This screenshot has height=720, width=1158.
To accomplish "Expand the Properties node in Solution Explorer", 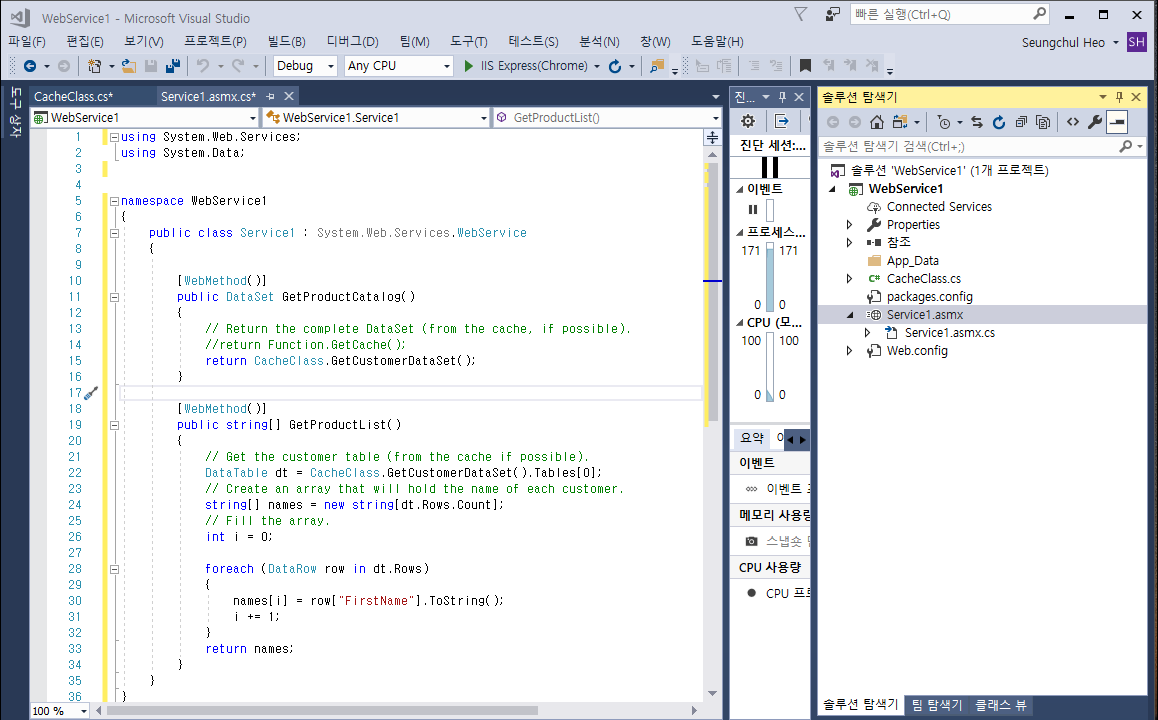I will tap(850, 225).
